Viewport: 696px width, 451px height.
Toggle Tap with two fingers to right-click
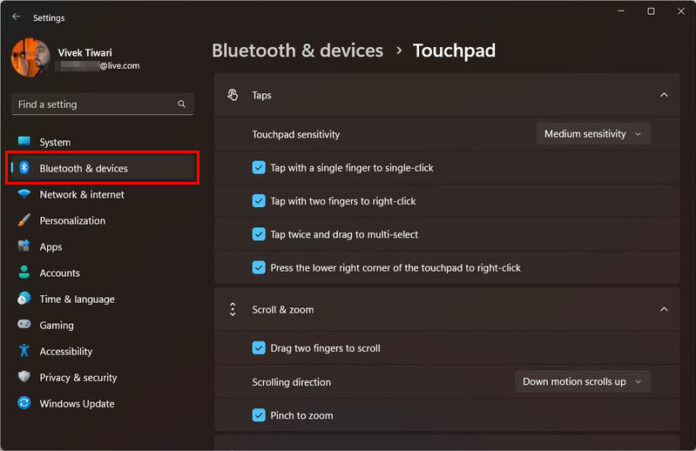point(259,201)
